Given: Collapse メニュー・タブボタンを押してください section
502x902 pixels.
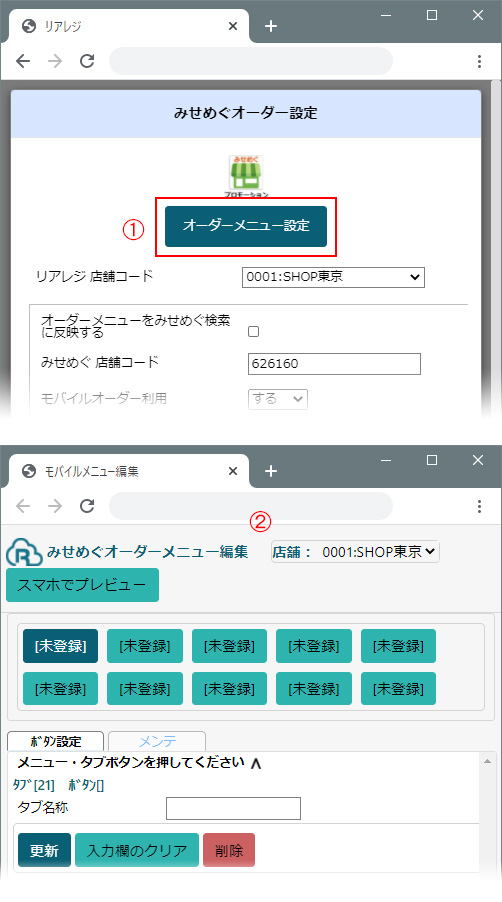Looking at the screenshot, I should click(256, 764).
